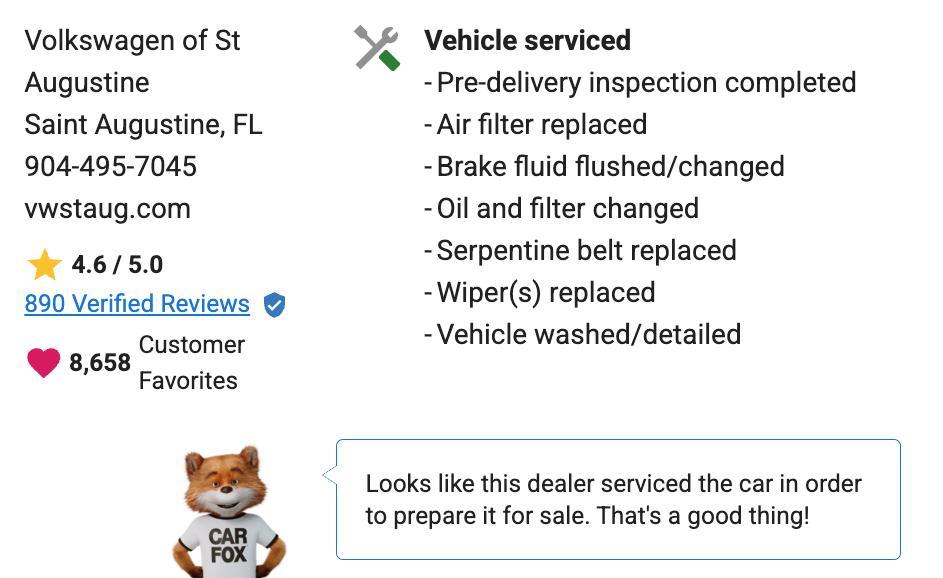Click the Customer Favorites label

(191, 362)
